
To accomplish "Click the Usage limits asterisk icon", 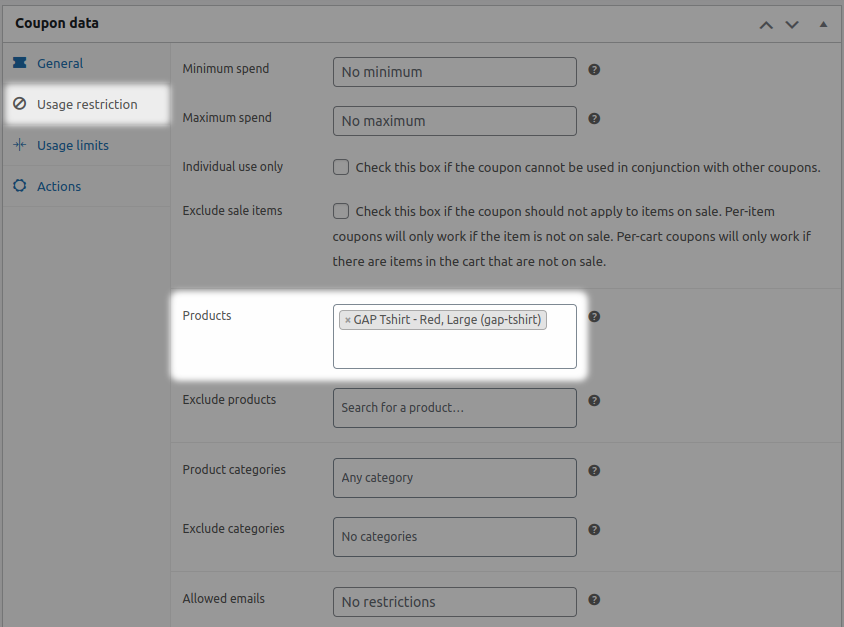I will click(20, 145).
